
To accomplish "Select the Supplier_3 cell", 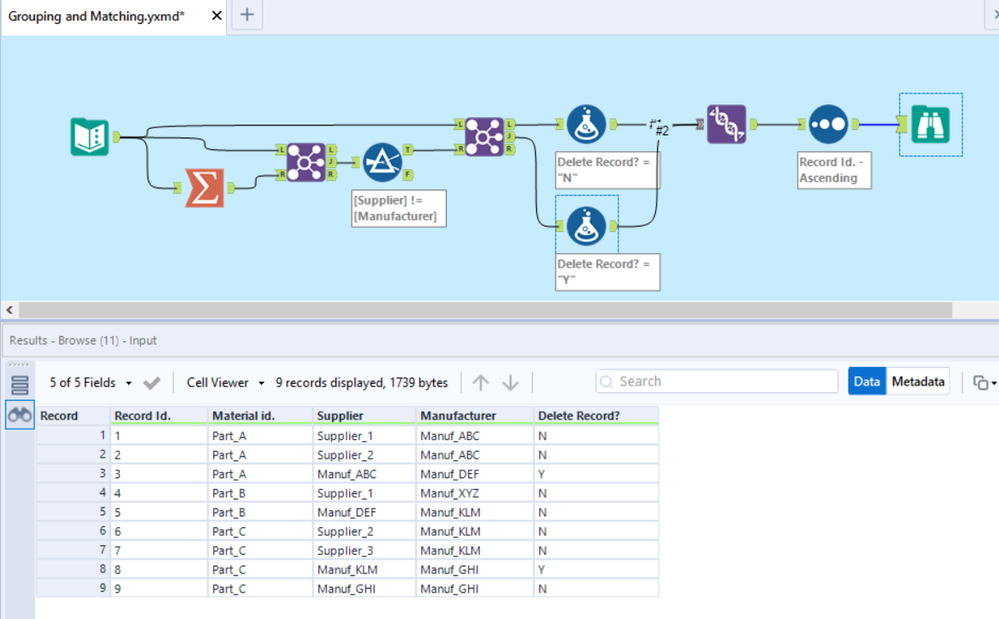I will coord(364,550).
